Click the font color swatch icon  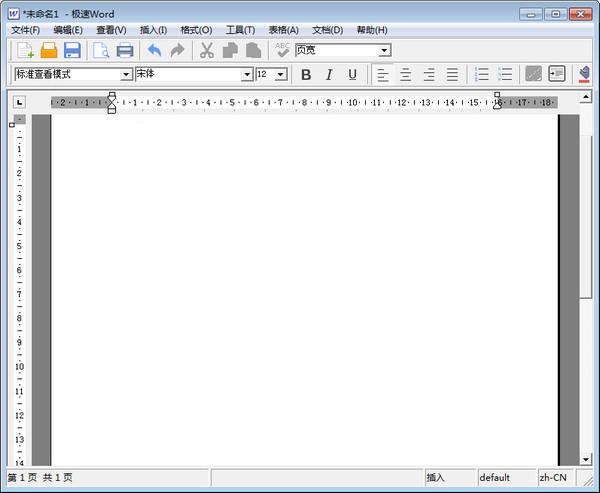click(x=585, y=74)
